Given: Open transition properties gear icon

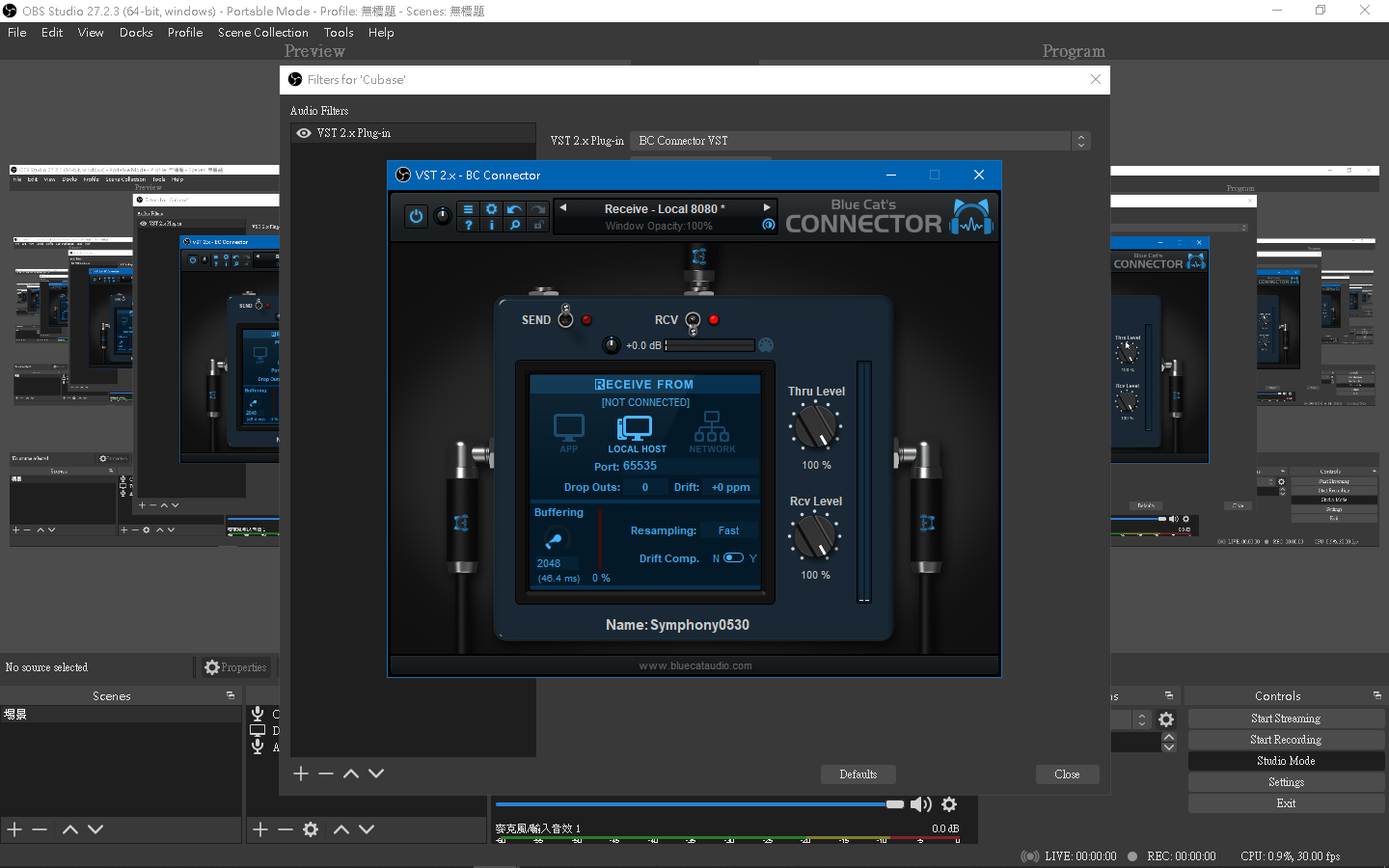Looking at the screenshot, I should pyautogui.click(x=1166, y=719).
